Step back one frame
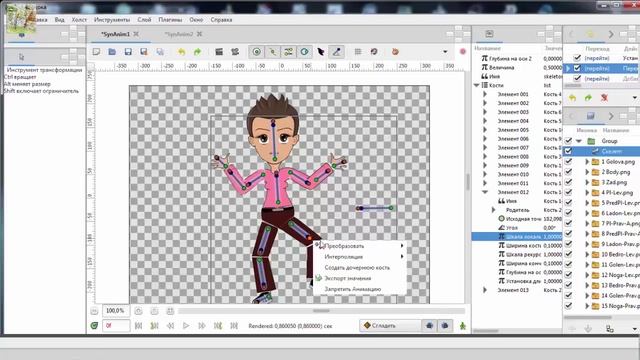 170,326
